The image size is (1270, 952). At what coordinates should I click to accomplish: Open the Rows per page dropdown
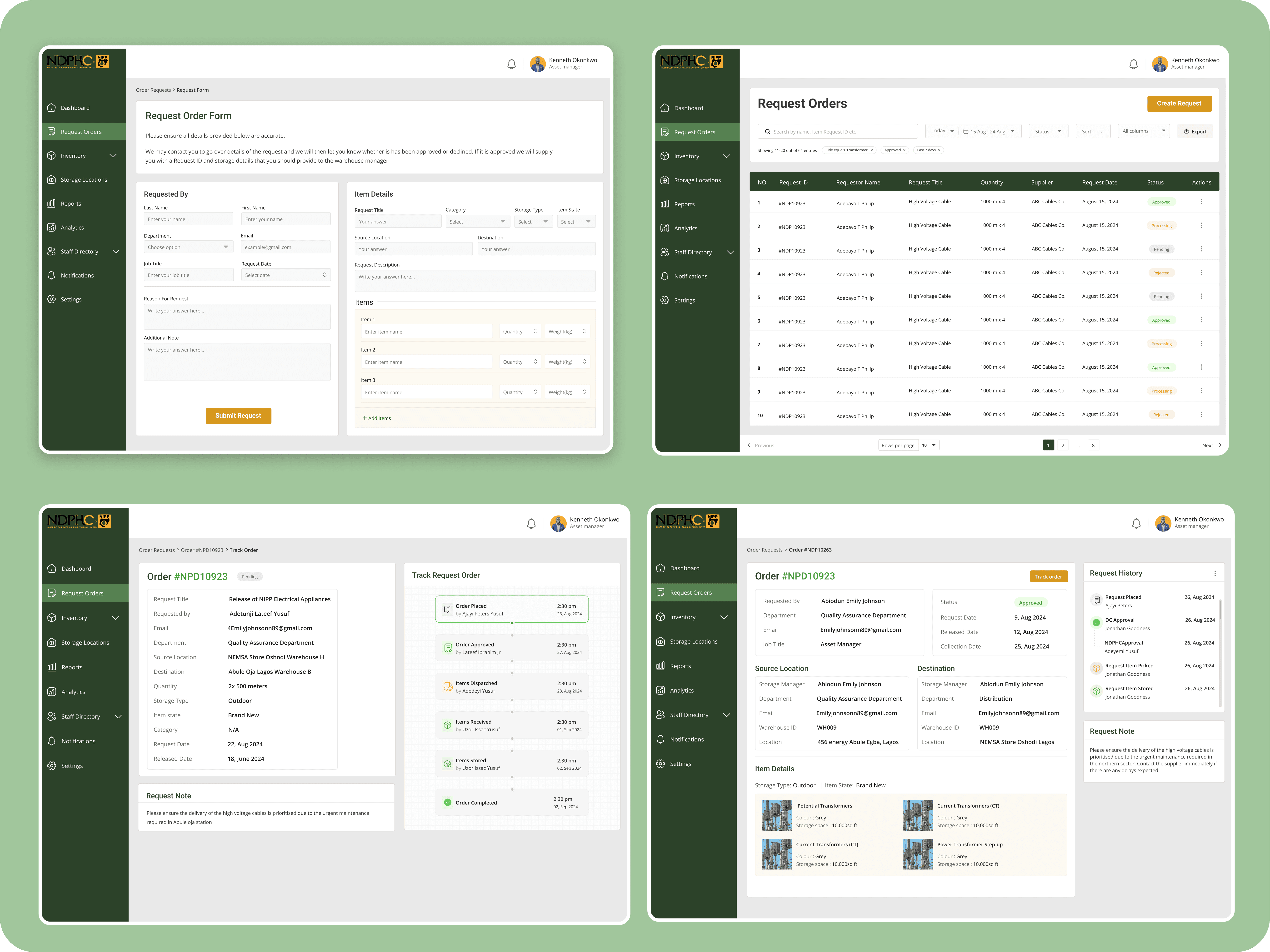(x=929, y=445)
